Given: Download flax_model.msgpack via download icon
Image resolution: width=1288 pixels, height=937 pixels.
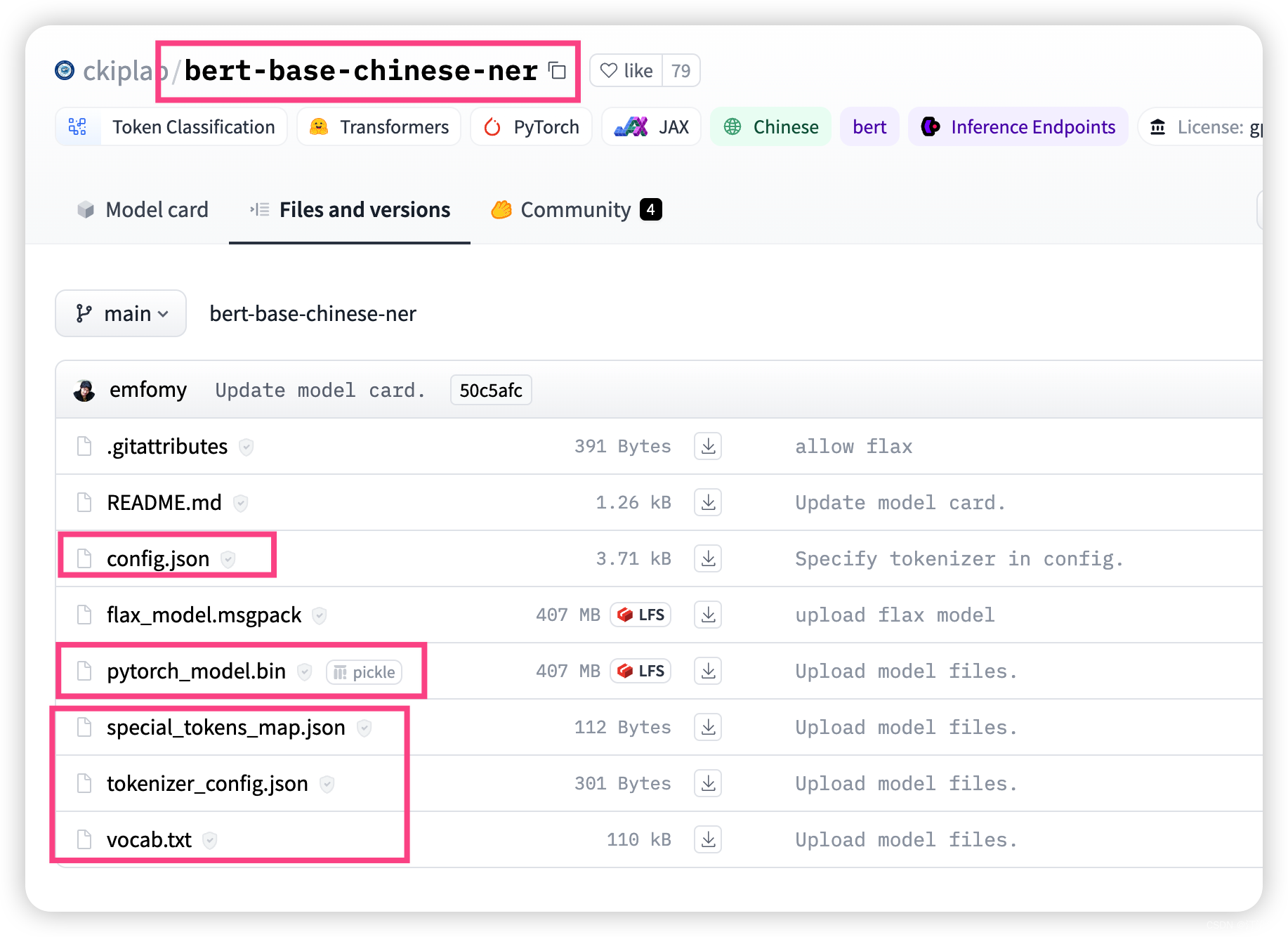Looking at the screenshot, I should click(x=708, y=615).
